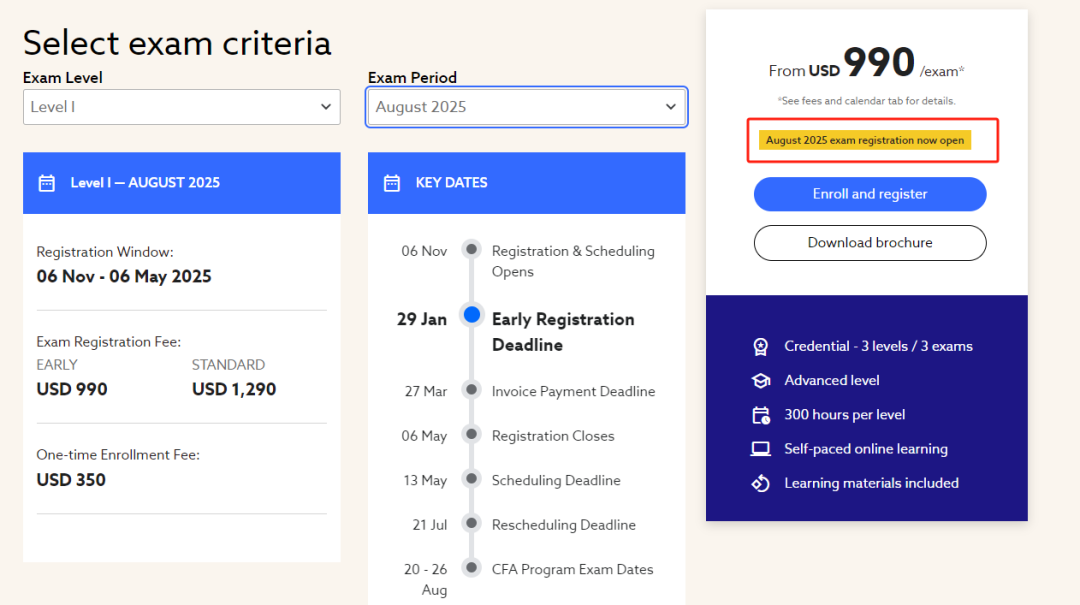The image size is (1080, 605).
Task: Click 'Registration & Scheduling Opens' text
Action: coord(573,261)
